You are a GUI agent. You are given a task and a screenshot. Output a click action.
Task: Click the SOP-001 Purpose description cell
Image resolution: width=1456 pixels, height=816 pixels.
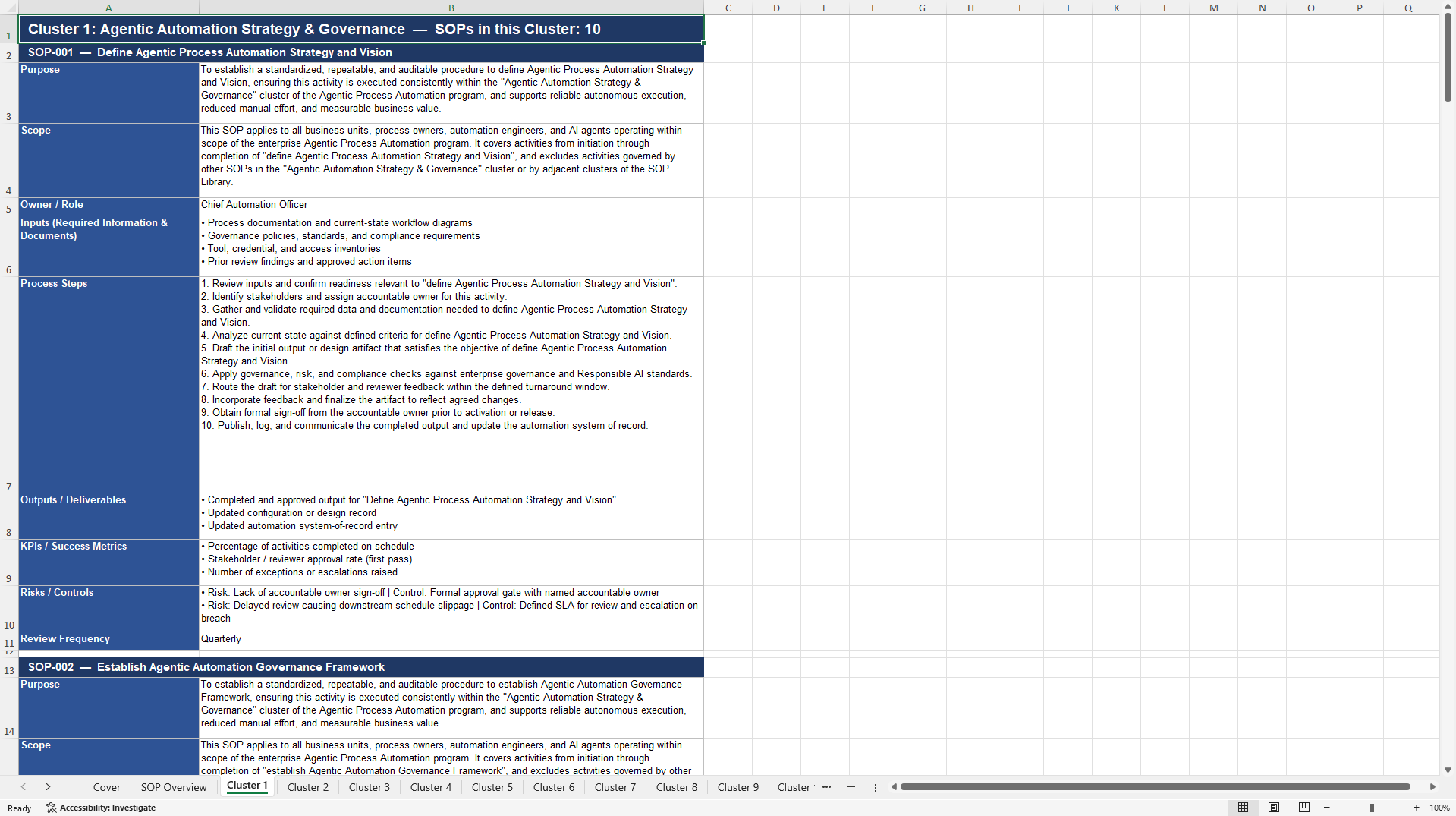451,93
